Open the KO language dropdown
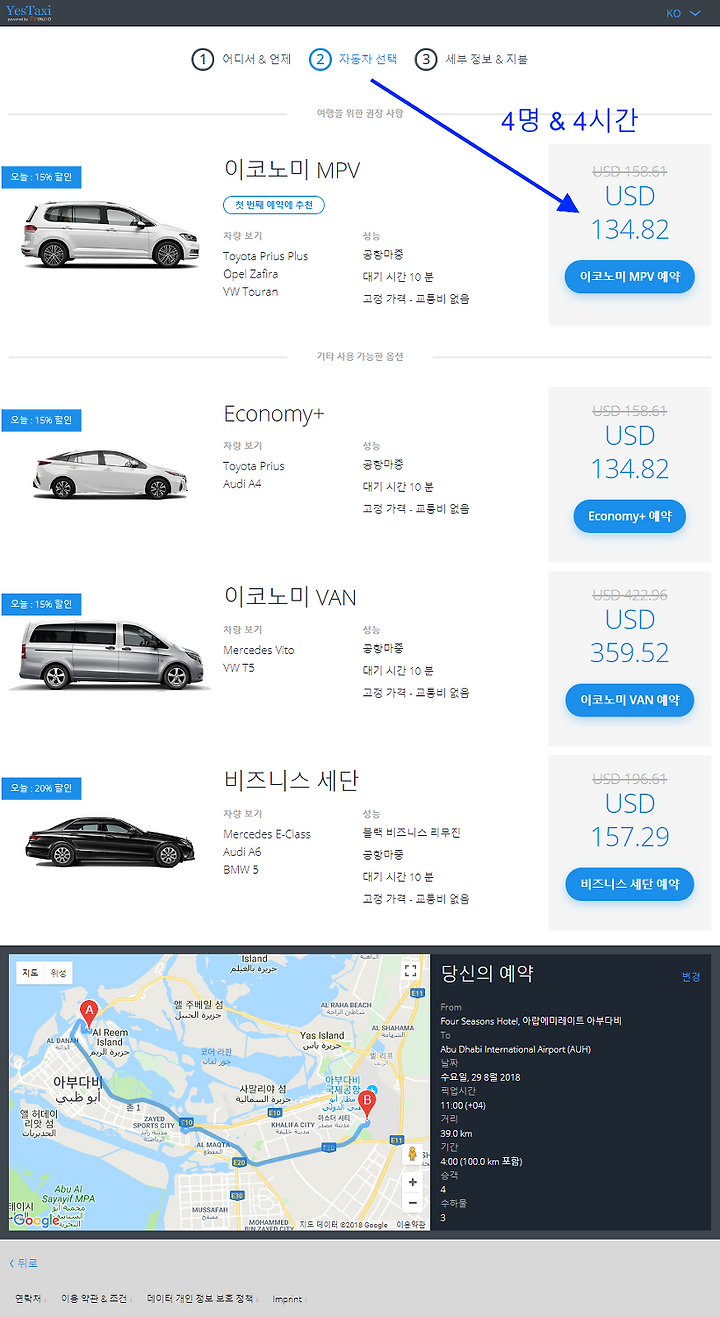The image size is (720, 1317). click(684, 14)
